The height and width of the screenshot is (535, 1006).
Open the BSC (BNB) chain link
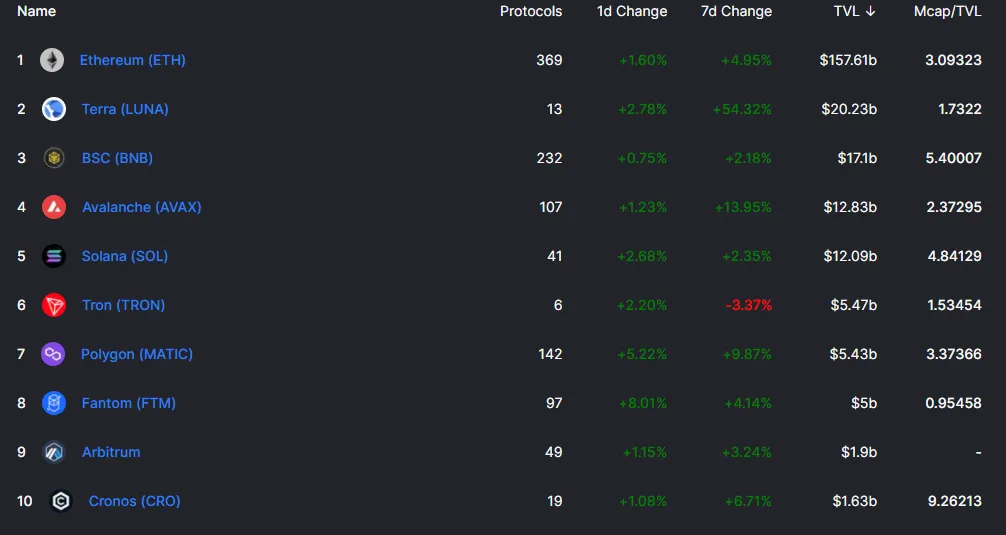pos(117,158)
